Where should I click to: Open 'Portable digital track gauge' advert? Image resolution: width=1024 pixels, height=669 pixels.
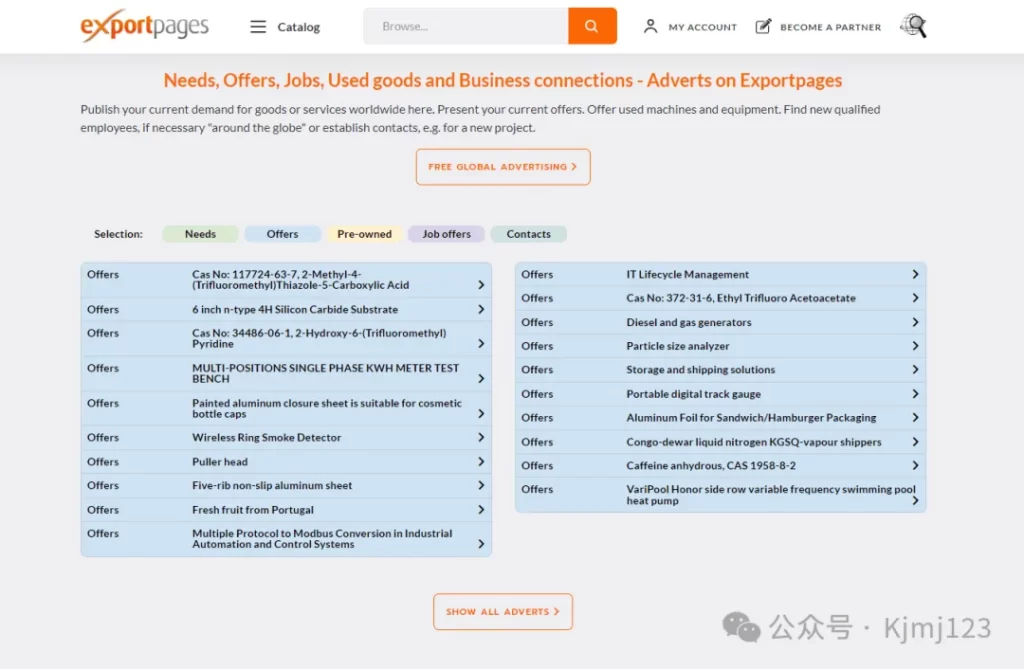(x=693, y=394)
